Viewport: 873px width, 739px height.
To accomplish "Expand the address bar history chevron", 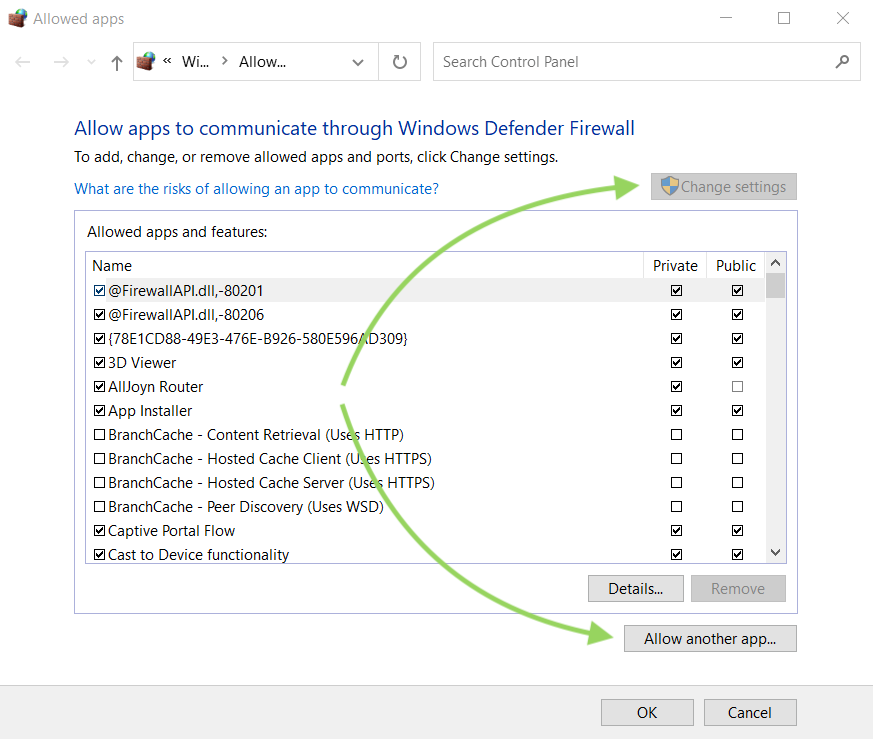I will pyautogui.click(x=358, y=62).
